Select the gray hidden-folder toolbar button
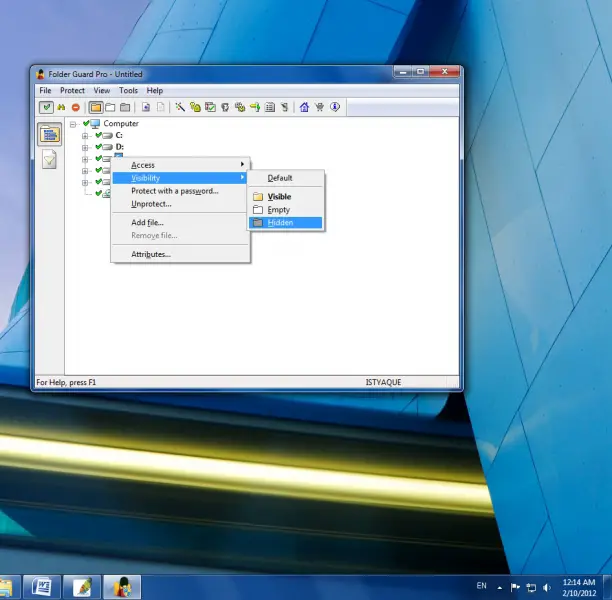The image size is (612, 600). (125, 107)
